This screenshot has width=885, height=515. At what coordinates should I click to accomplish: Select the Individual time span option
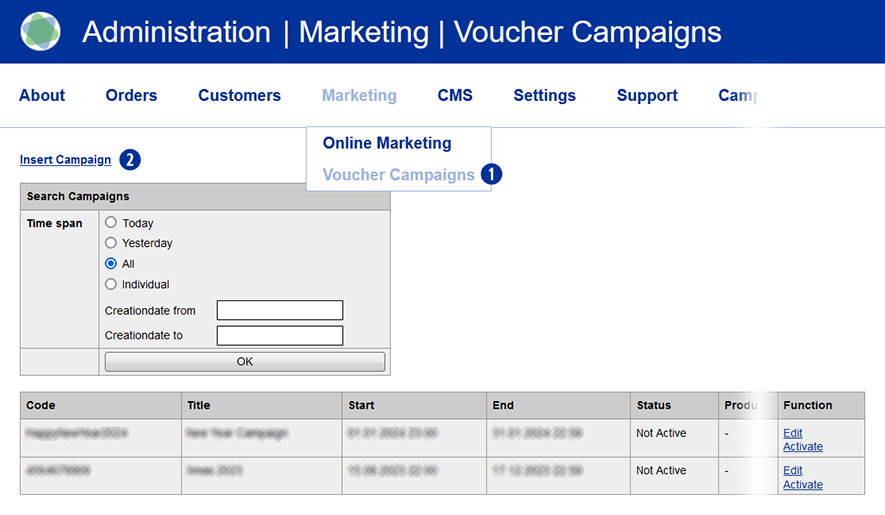(x=111, y=284)
